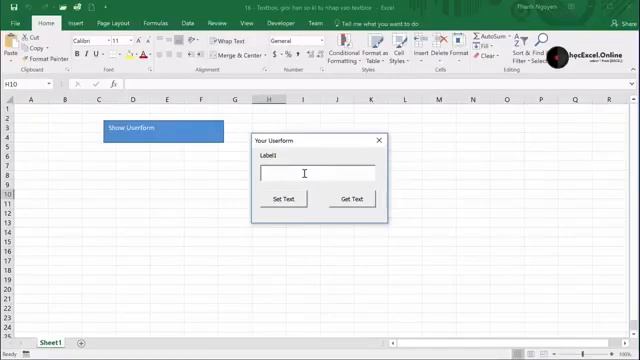640x360 pixels.
Task: Expand the formula bar
Action: [x=632, y=84]
